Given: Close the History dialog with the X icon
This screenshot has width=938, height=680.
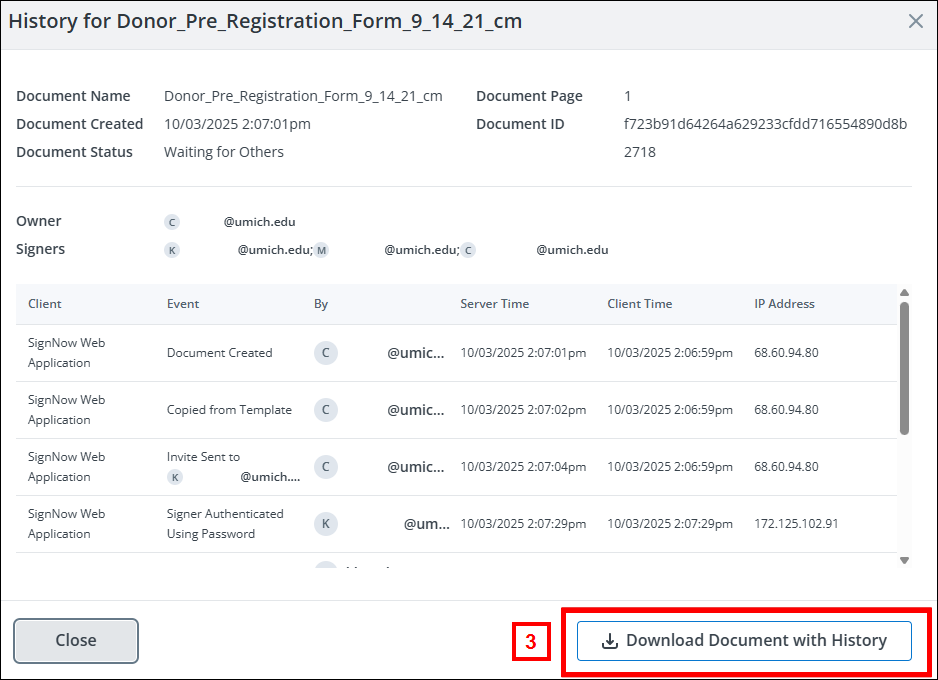Looking at the screenshot, I should [915, 22].
